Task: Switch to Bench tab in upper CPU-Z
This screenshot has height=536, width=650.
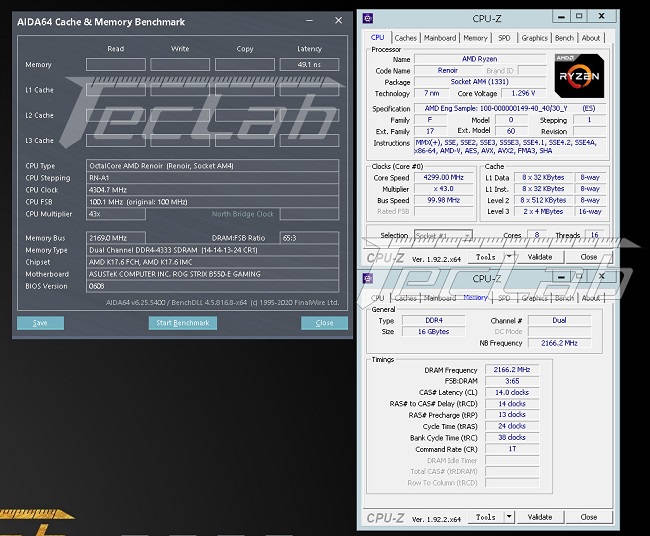Action: tap(564, 38)
